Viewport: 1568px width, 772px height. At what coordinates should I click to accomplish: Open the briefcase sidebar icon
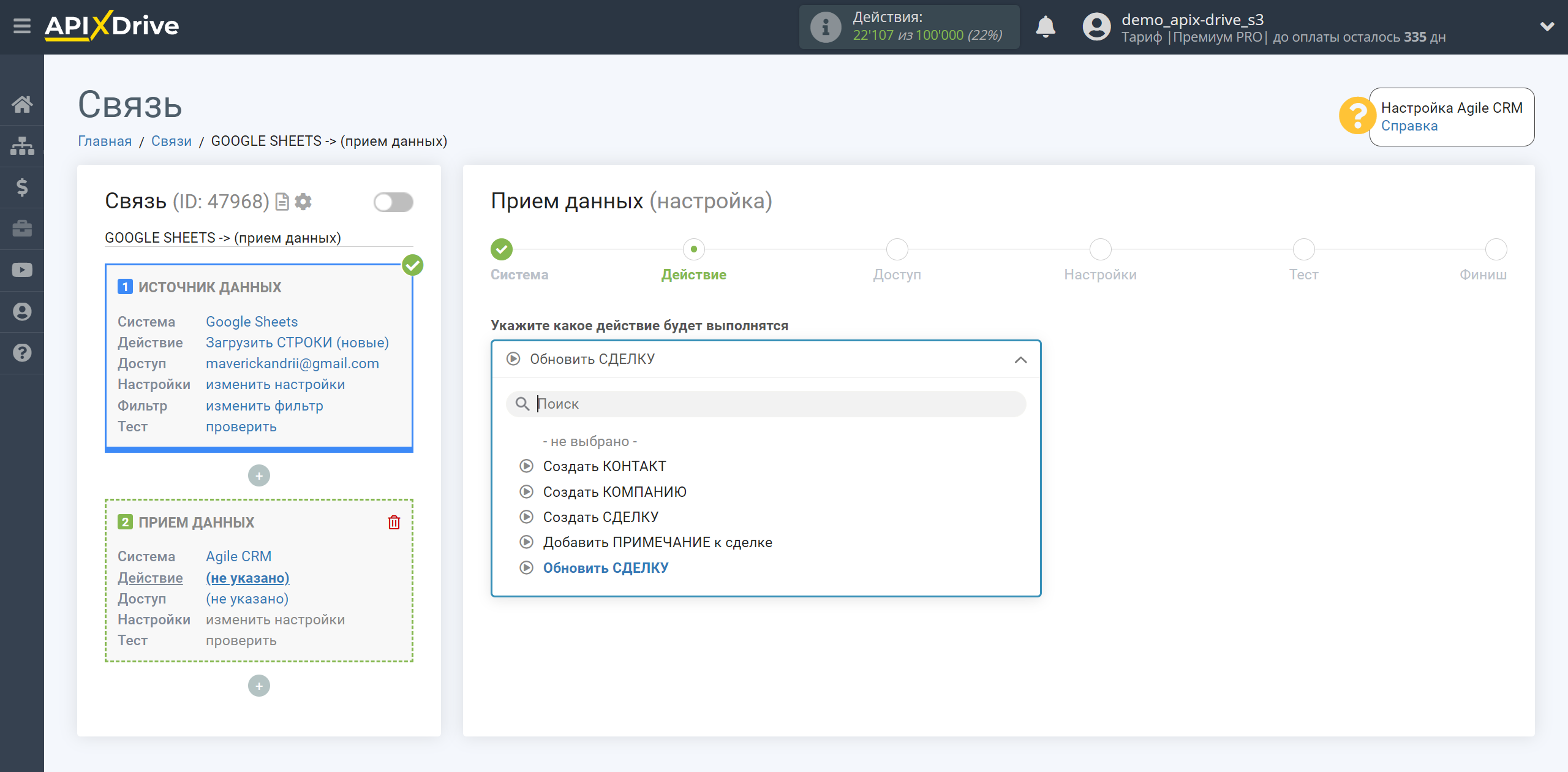22,229
